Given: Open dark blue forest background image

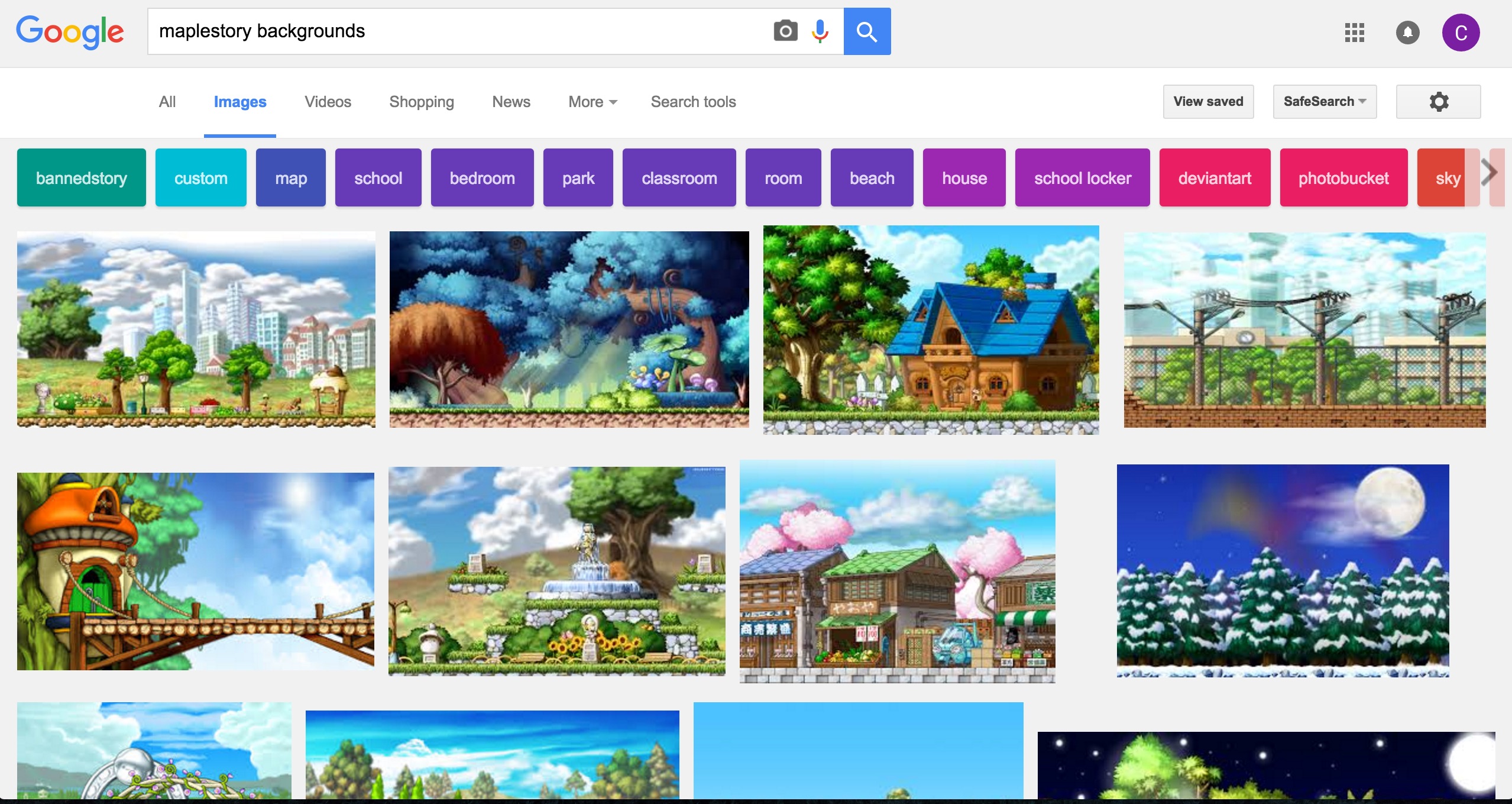Looking at the screenshot, I should pos(569,330).
